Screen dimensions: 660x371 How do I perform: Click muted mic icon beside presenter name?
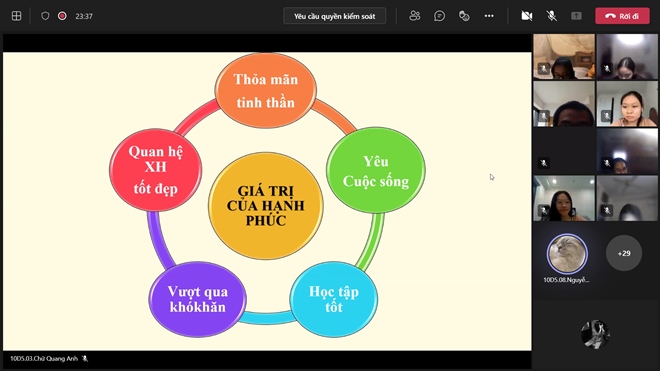pos(85,359)
